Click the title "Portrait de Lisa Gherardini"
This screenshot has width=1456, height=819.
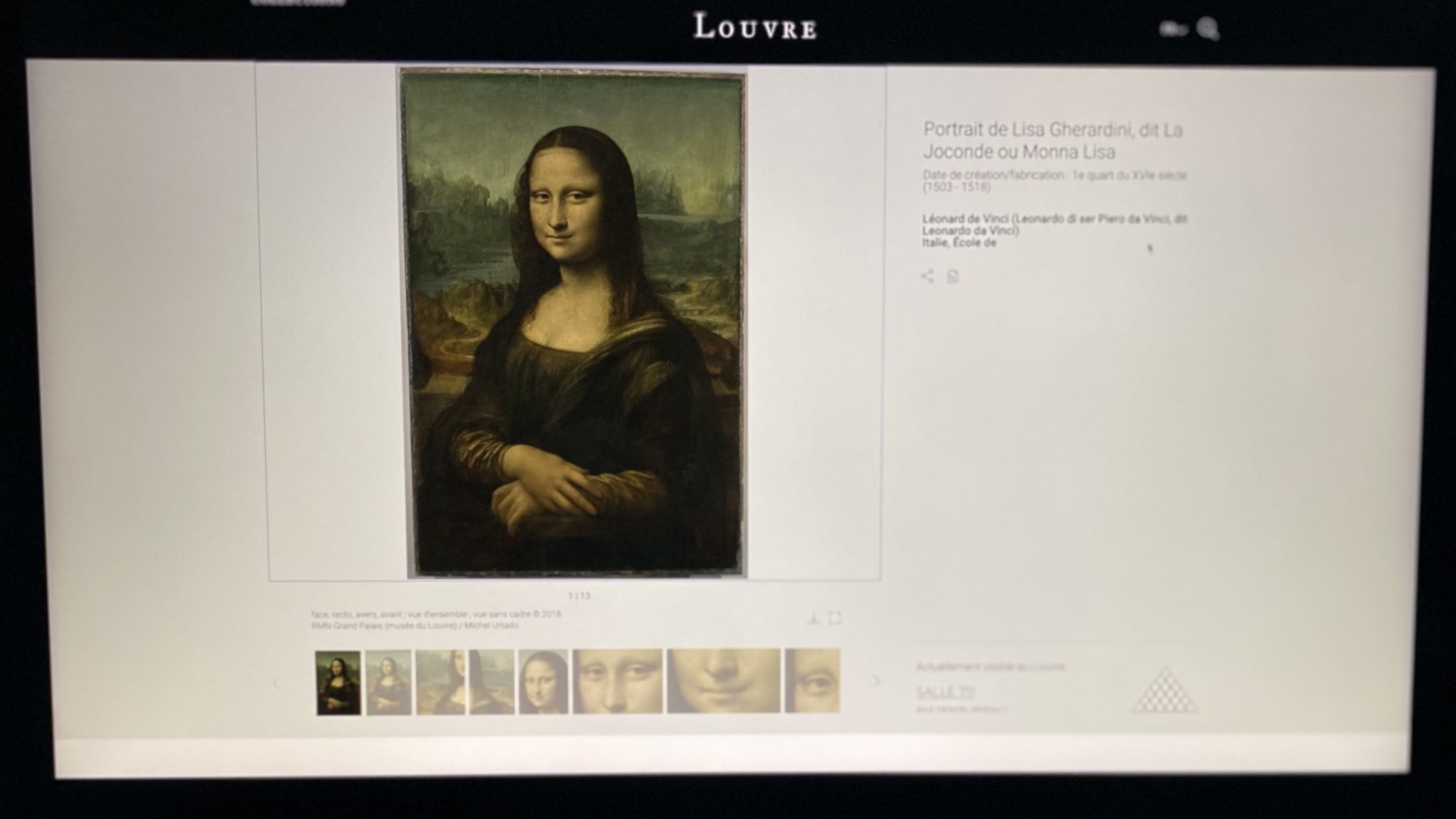coord(1053,141)
